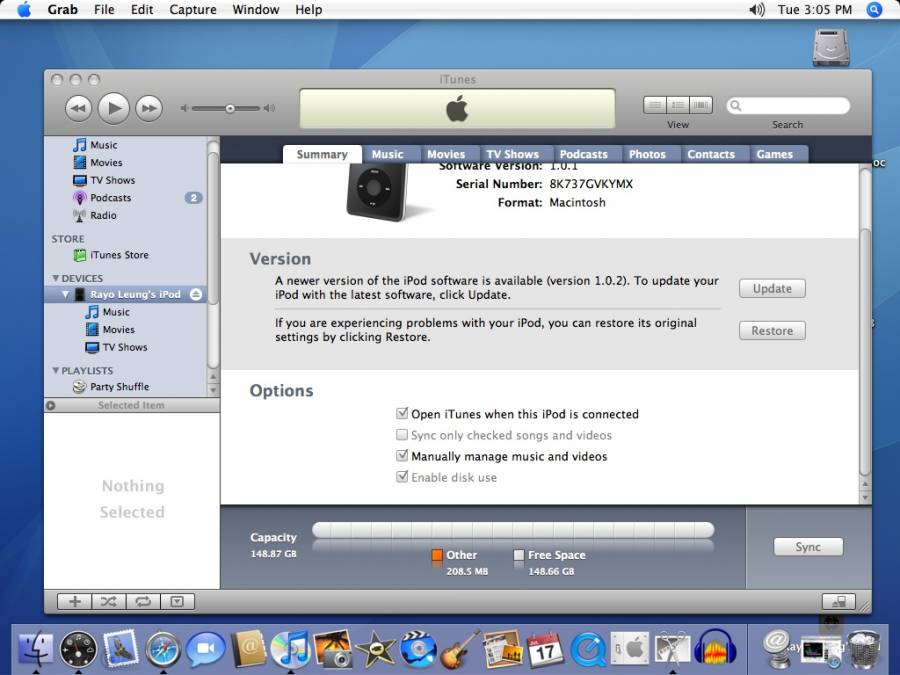Switch to list view button
The width and height of the screenshot is (900, 675).
coord(655,106)
